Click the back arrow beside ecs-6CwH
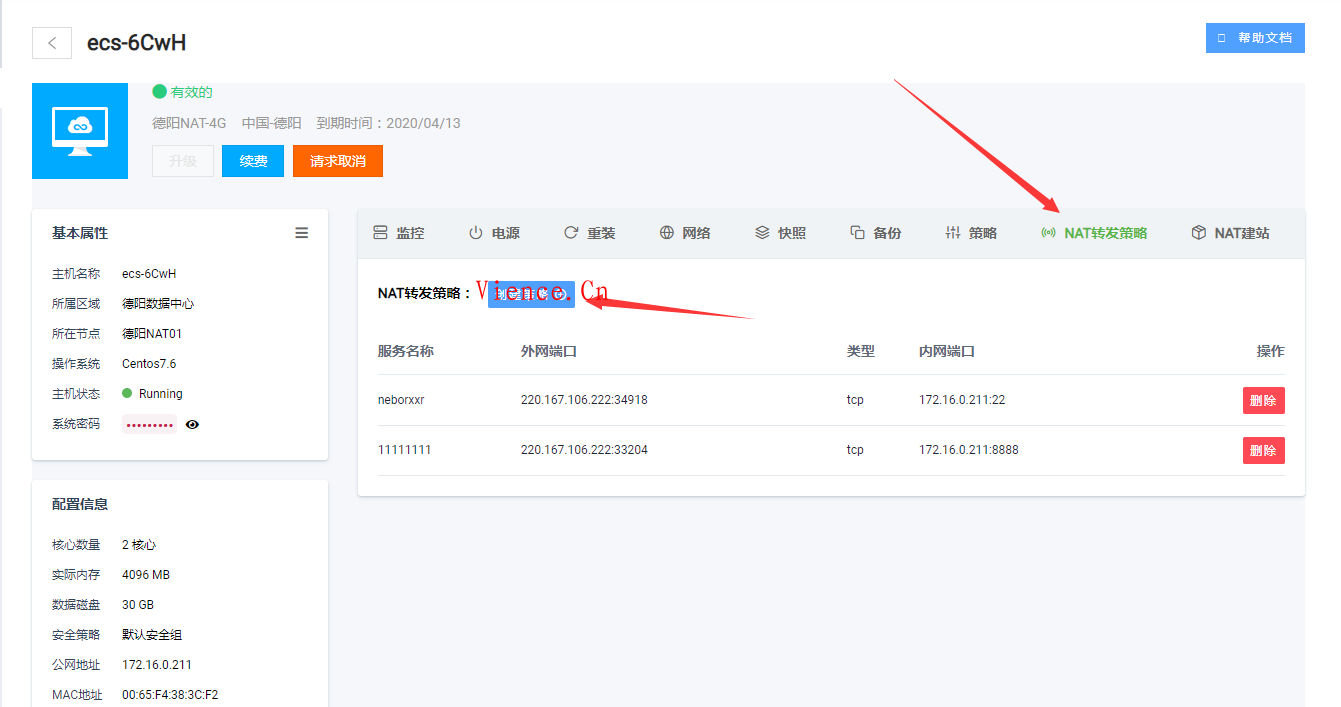The height and width of the screenshot is (707, 1341). 52,43
